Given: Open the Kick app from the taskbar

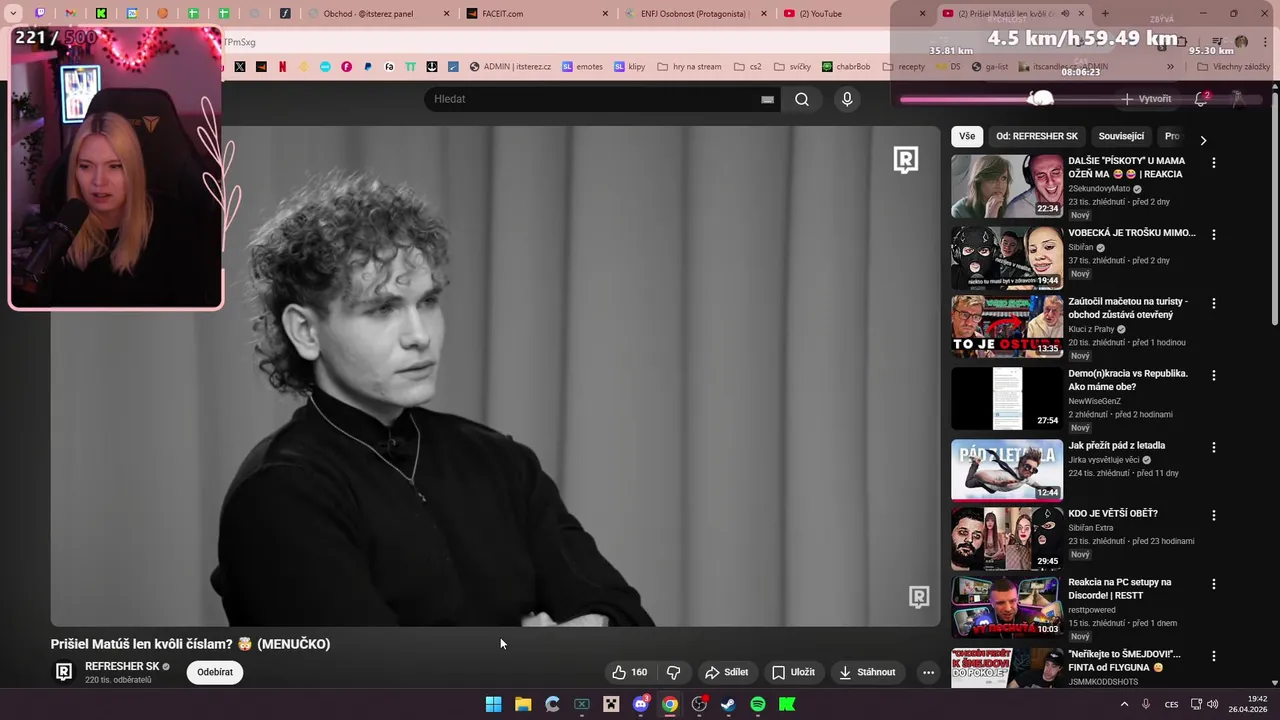Looking at the screenshot, I should [787, 704].
